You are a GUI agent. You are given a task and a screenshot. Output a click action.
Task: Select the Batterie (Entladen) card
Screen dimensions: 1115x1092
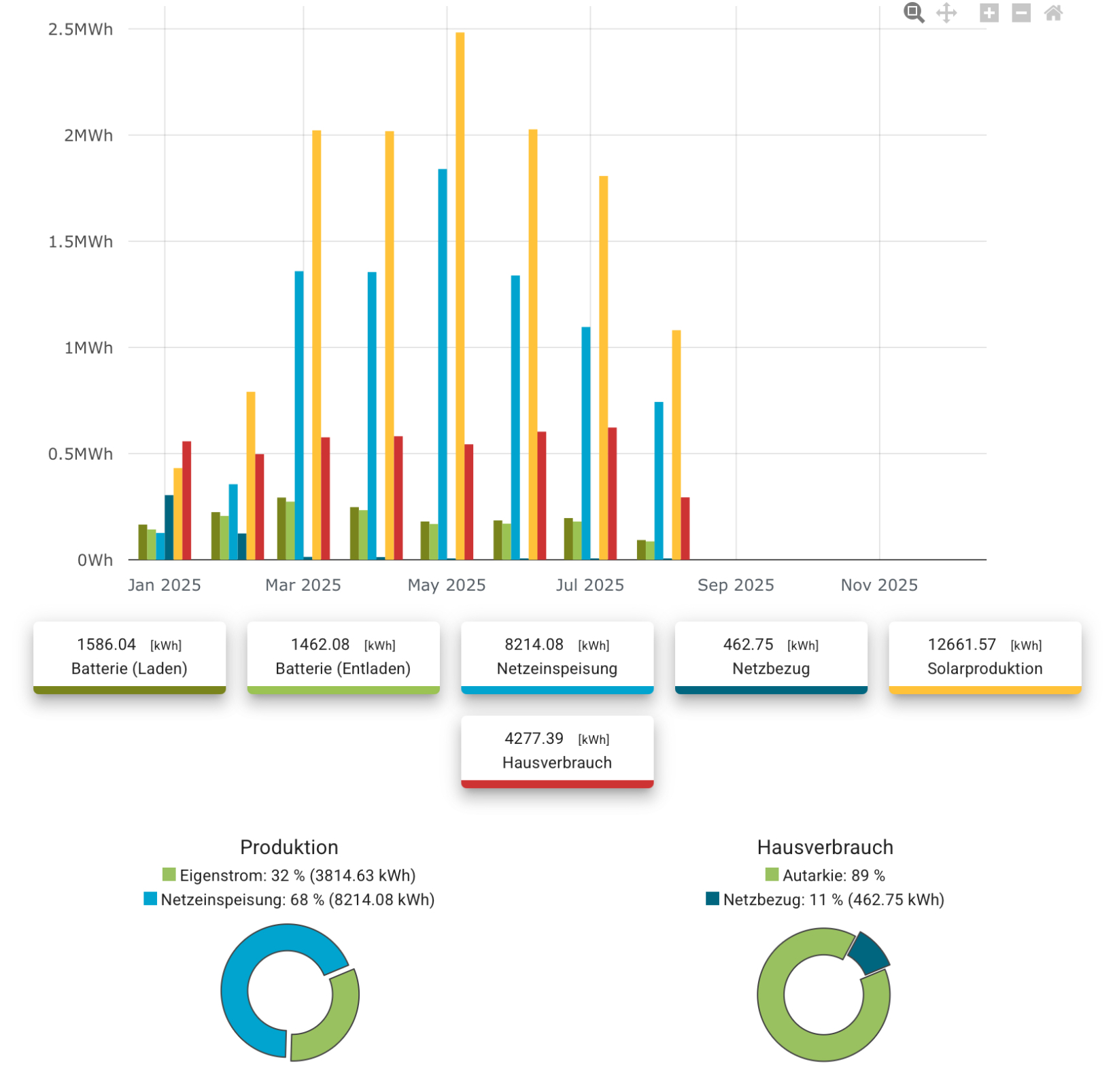tap(343, 657)
